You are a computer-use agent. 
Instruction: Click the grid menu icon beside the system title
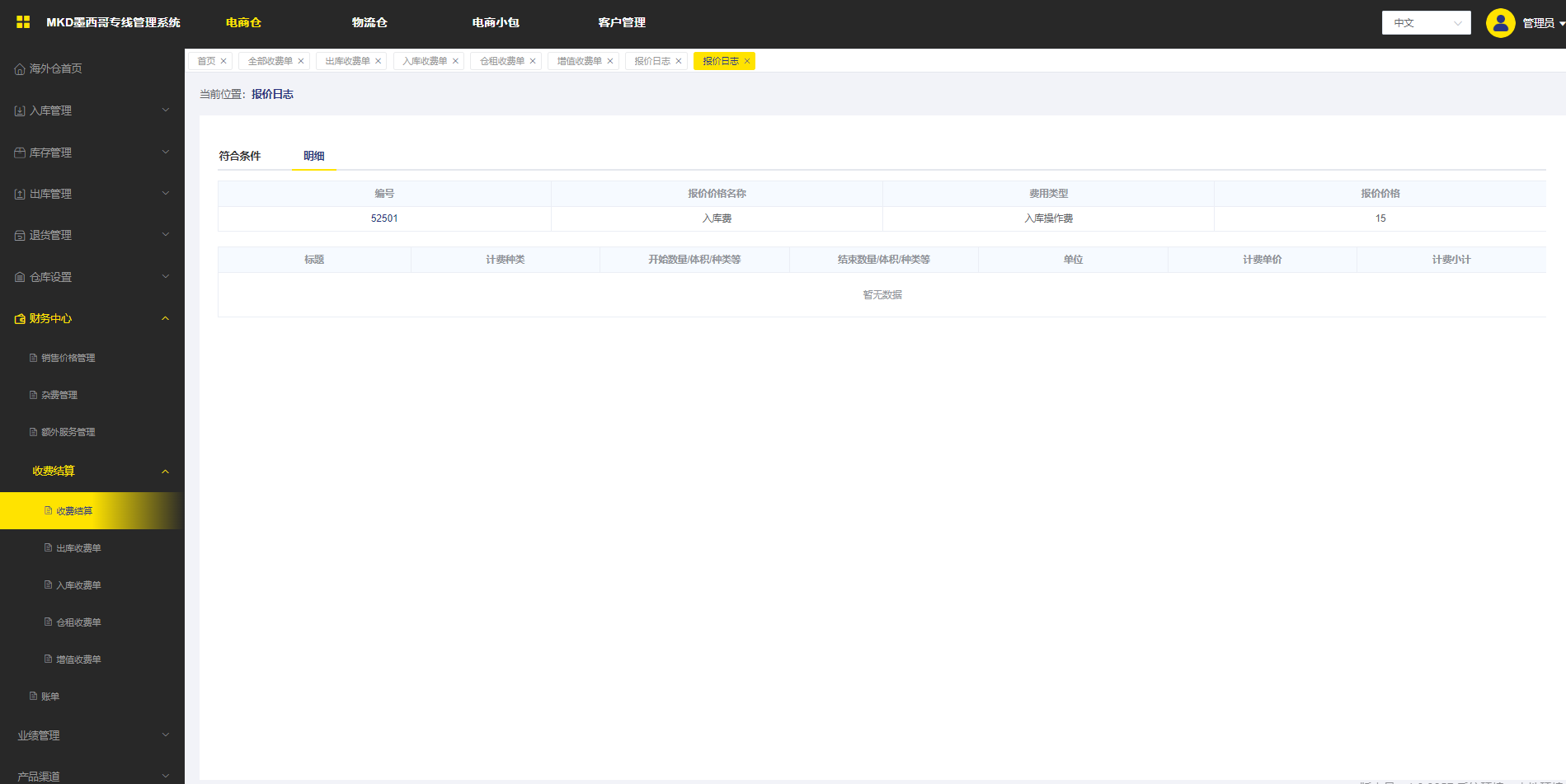click(23, 22)
